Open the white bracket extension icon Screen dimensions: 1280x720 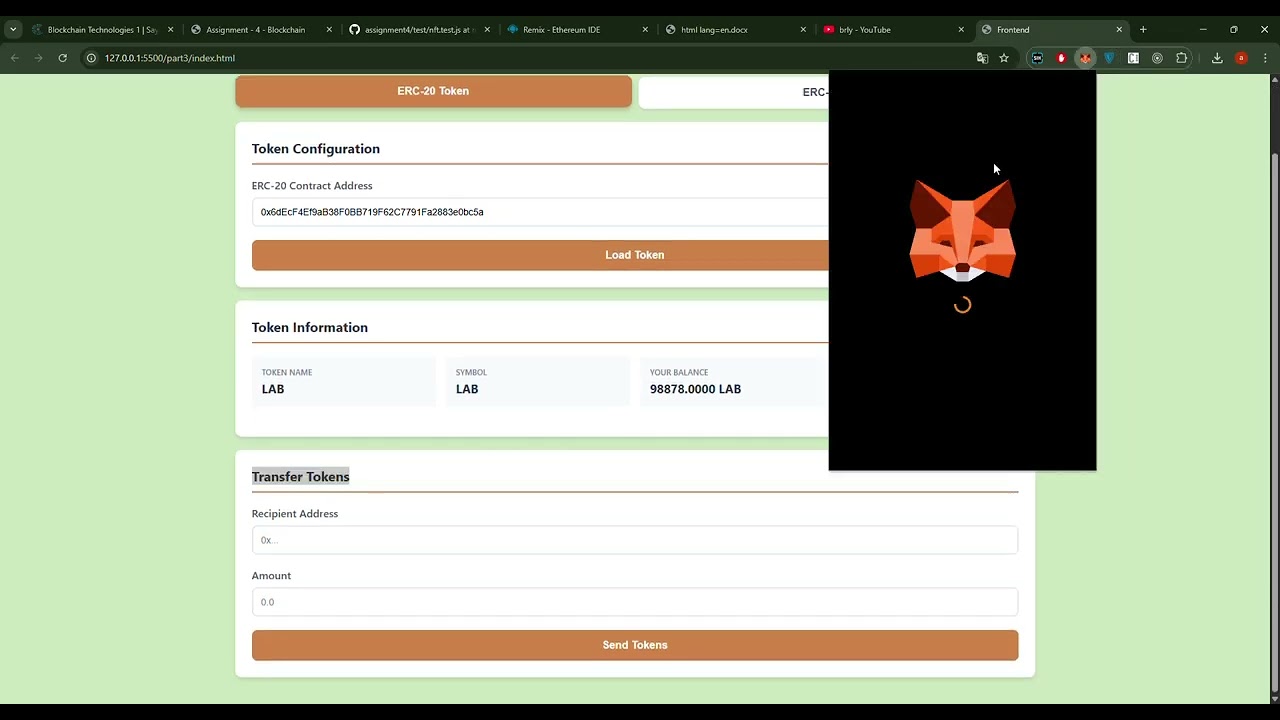tap(1133, 58)
